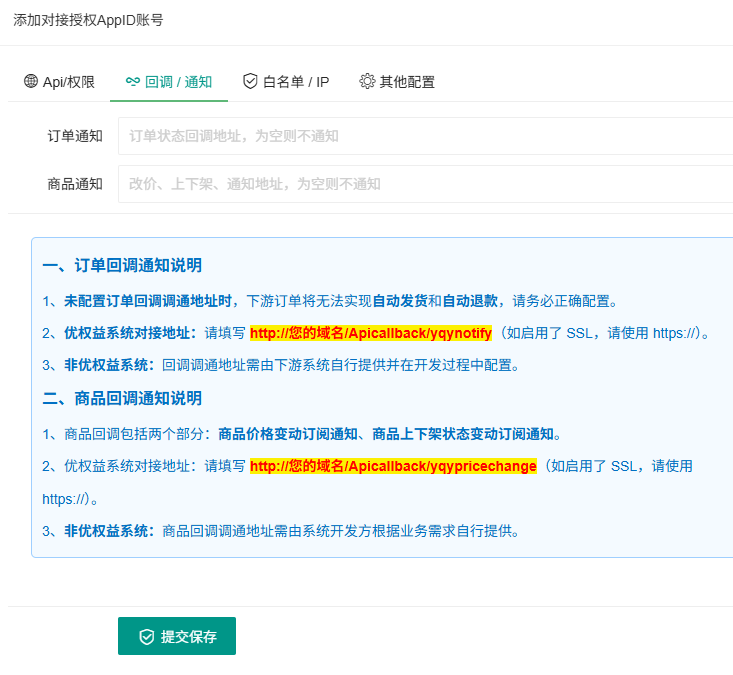Viewport: 733px width, 675px height.
Task: Click the link icon beside 回调 / 通知
Action: click(x=132, y=82)
